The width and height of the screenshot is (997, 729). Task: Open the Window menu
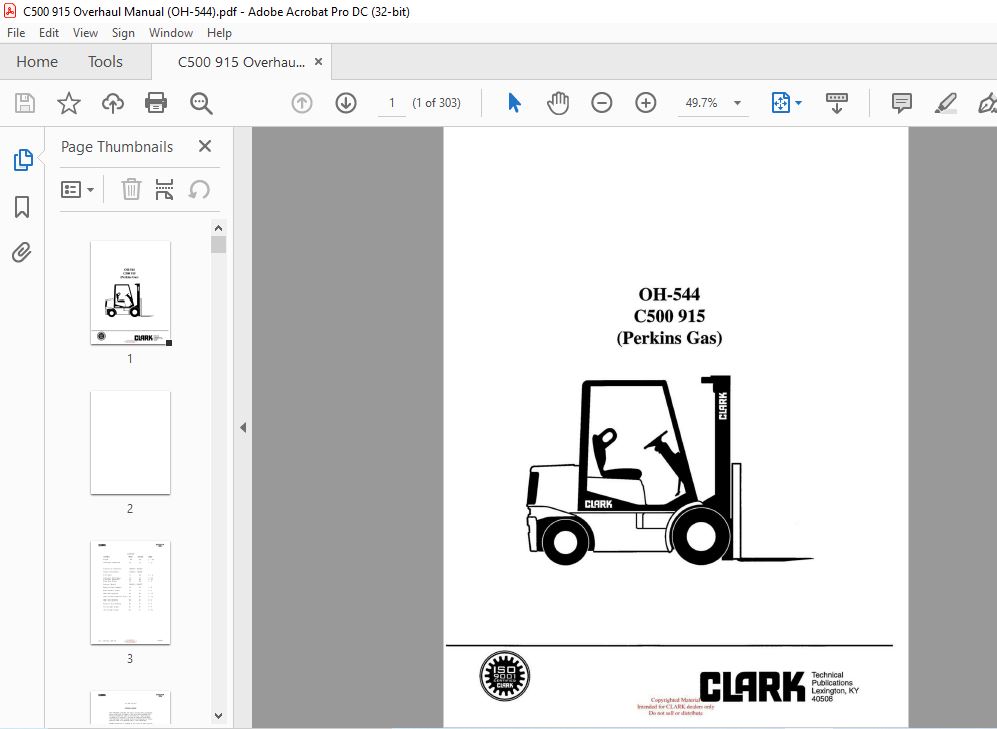pyautogui.click(x=171, y=33)
